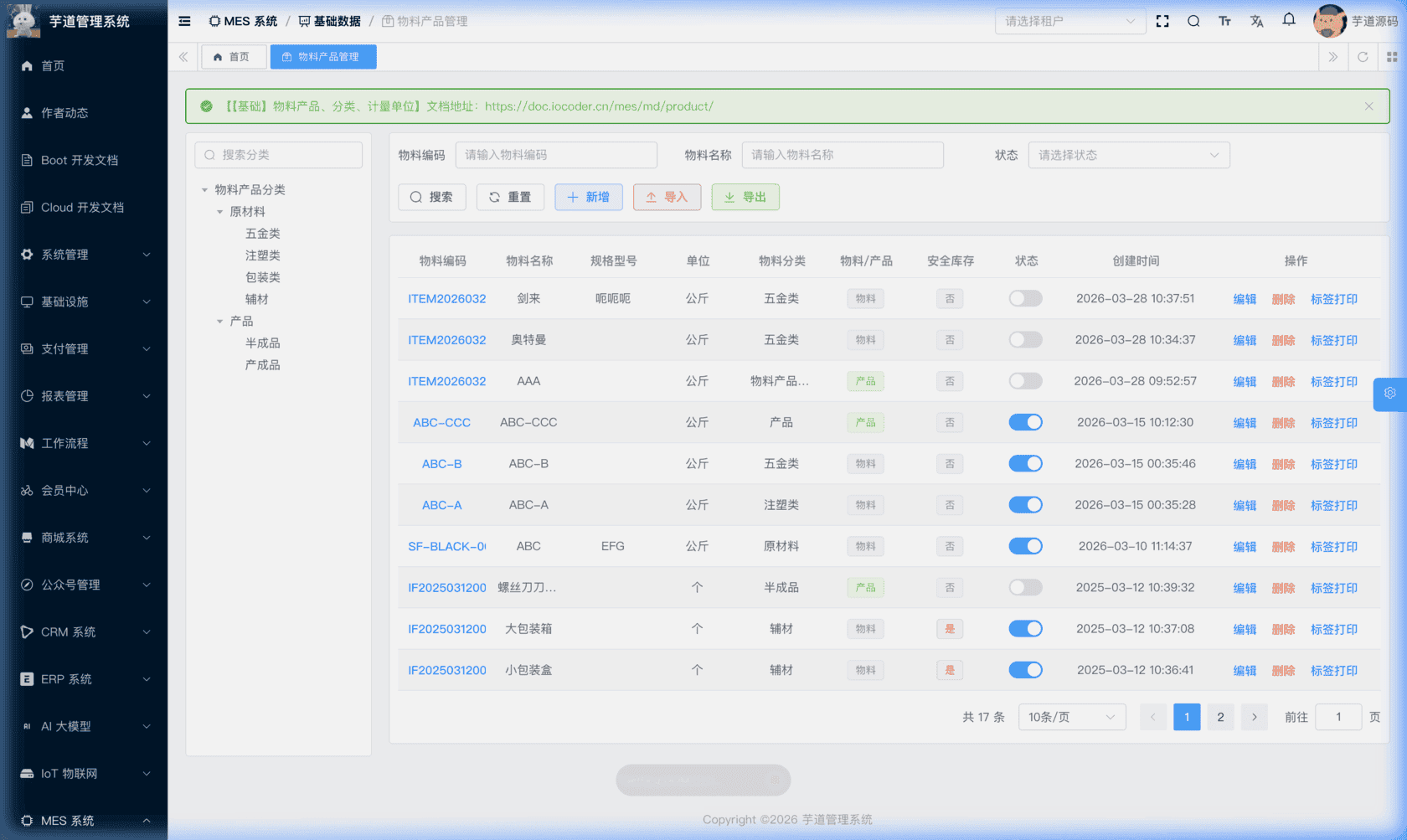Enable status toggle for 剑来 row
The height and width of the screenshot is (840, 1407).
click(1025, 298)
